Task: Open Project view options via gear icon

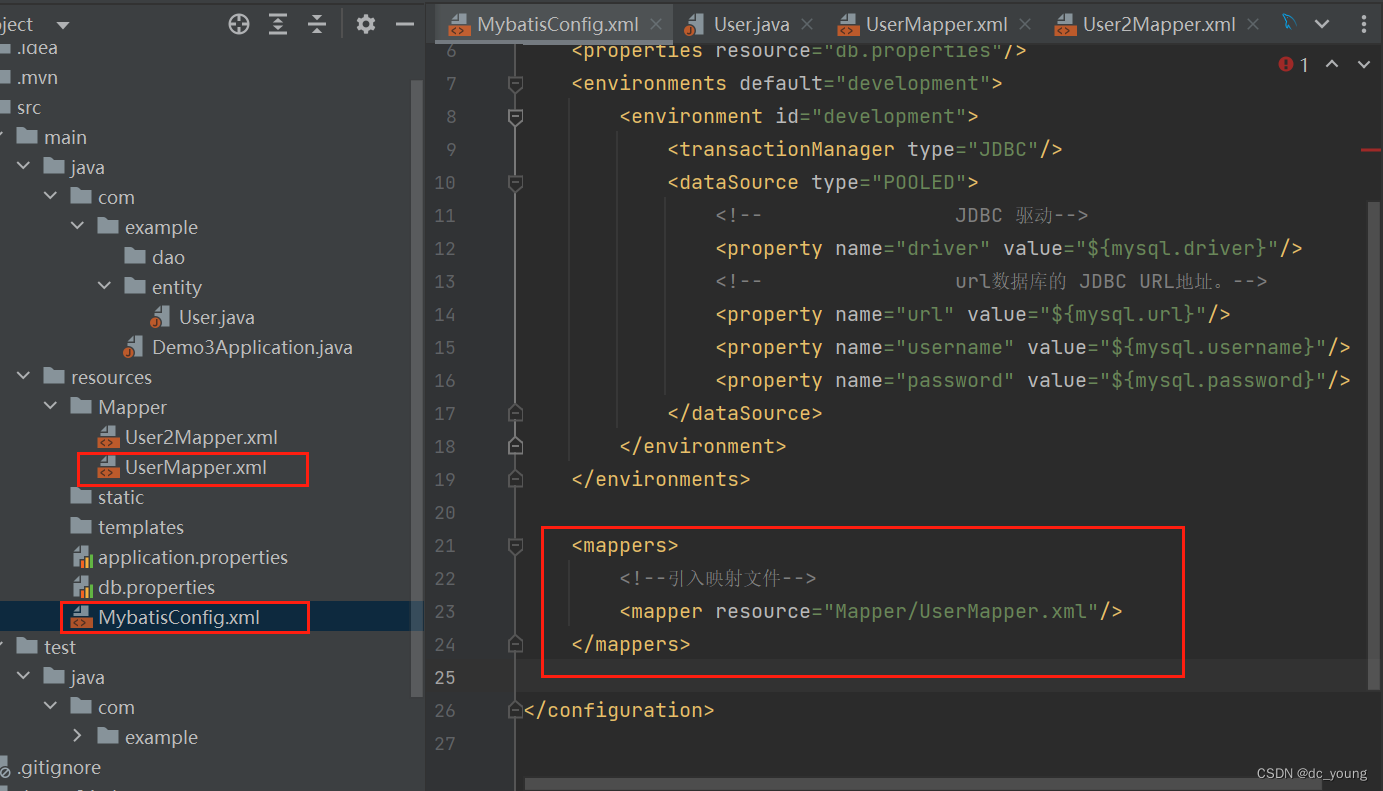Action: [366, 24]
